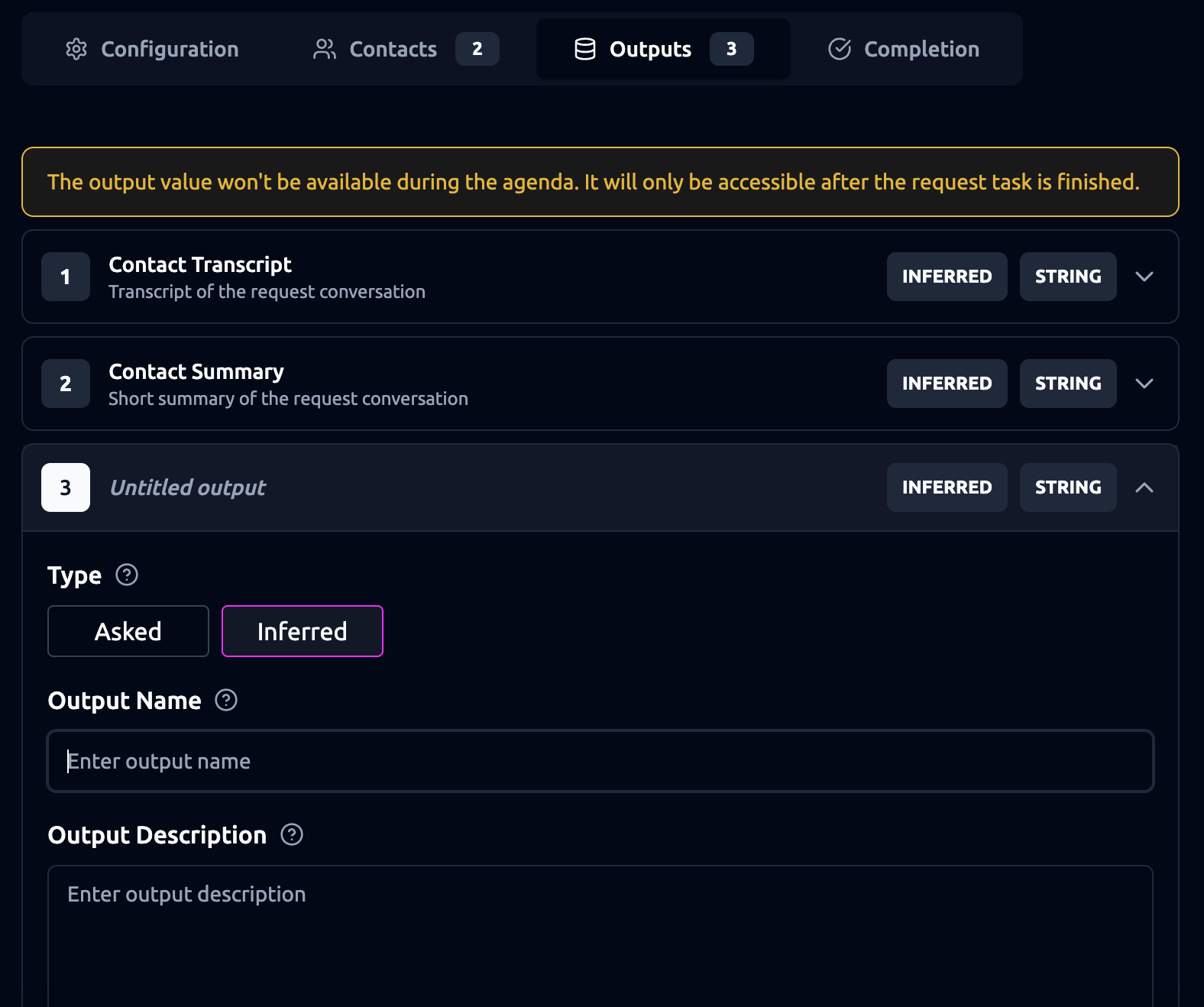1204x1007 pixels.
Task: Show help for Output Description
Action: pos(292,834)
